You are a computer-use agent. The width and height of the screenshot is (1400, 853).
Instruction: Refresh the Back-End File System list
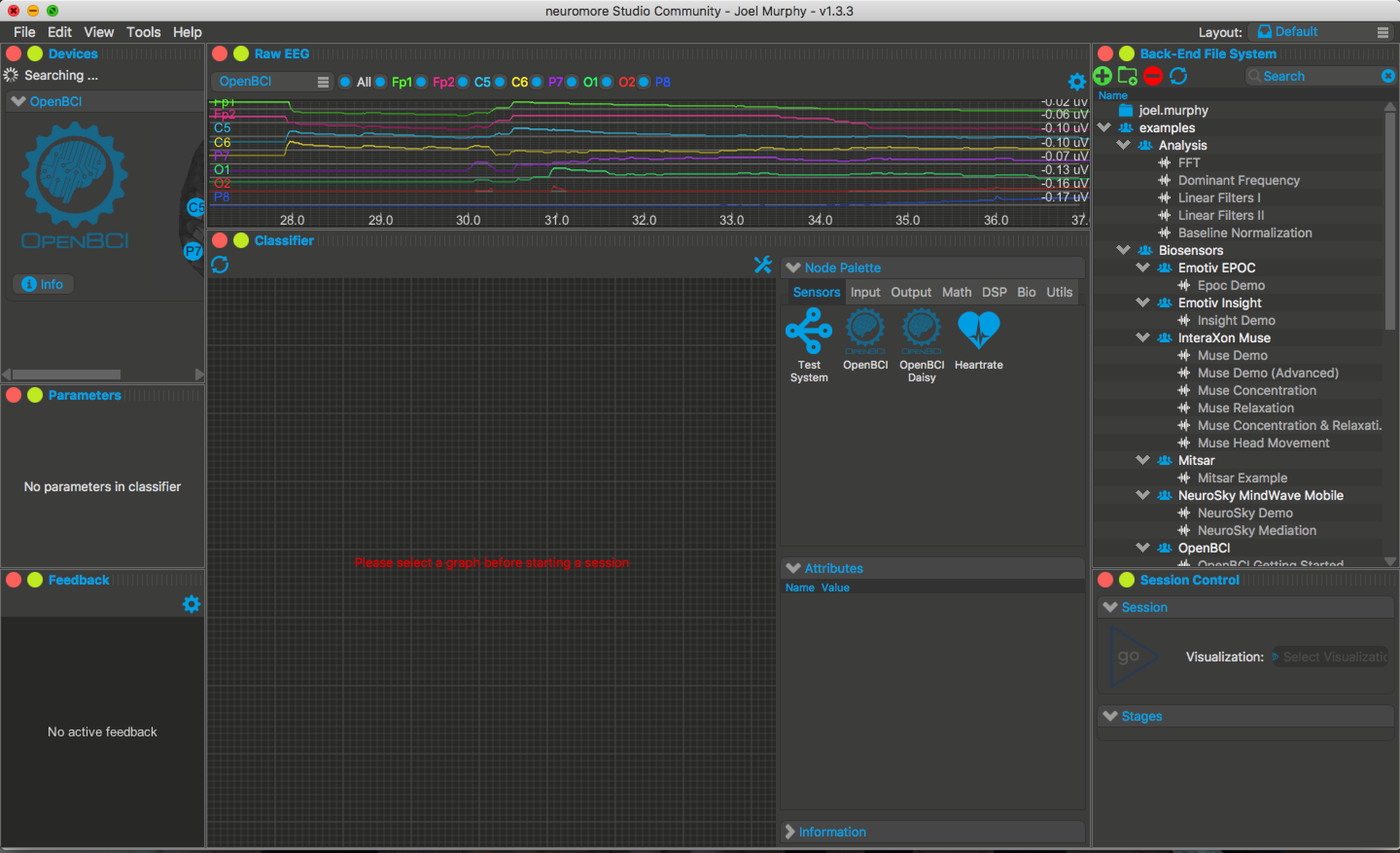1178,76
